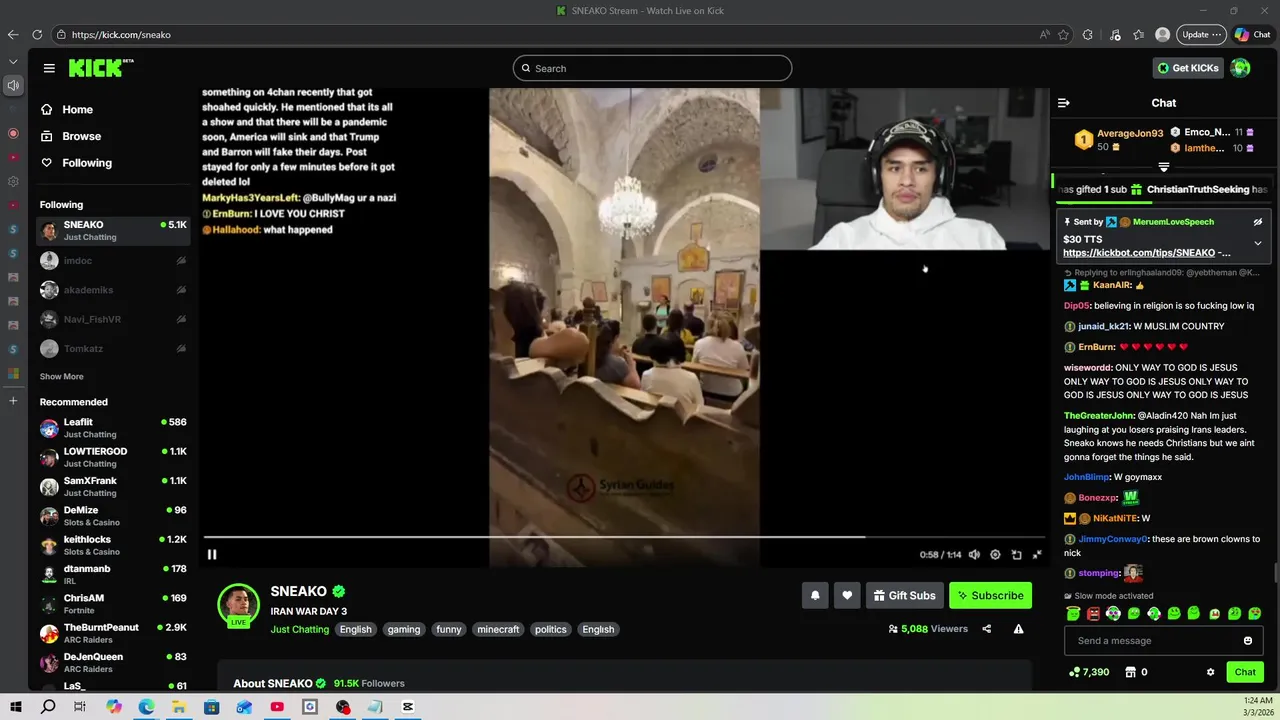Viewport: 1280px width, 720px height.
Task: Open the Navi_FishVR channel
Action: 113,319
